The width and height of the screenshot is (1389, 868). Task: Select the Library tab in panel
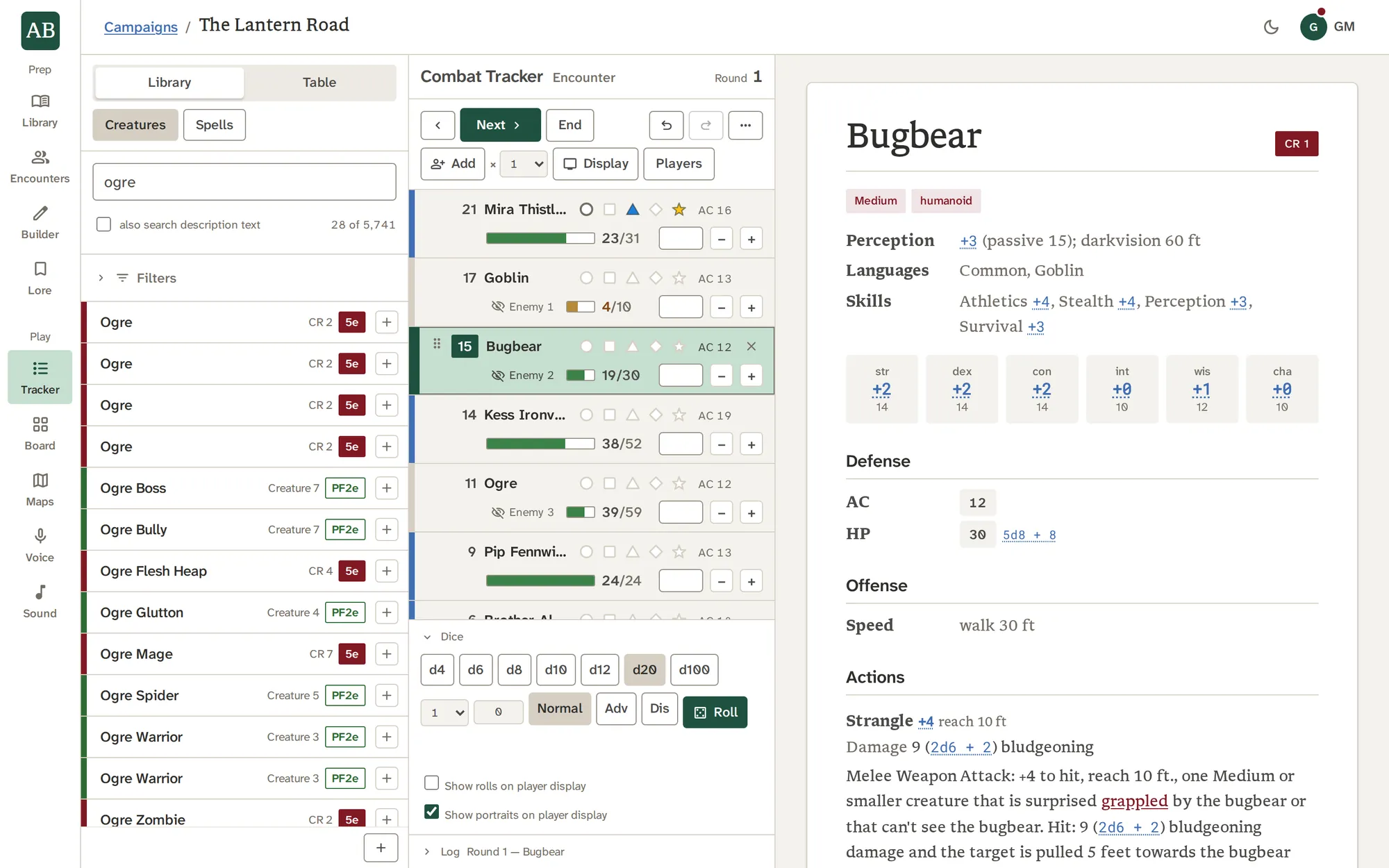click(x=169, y=83)
